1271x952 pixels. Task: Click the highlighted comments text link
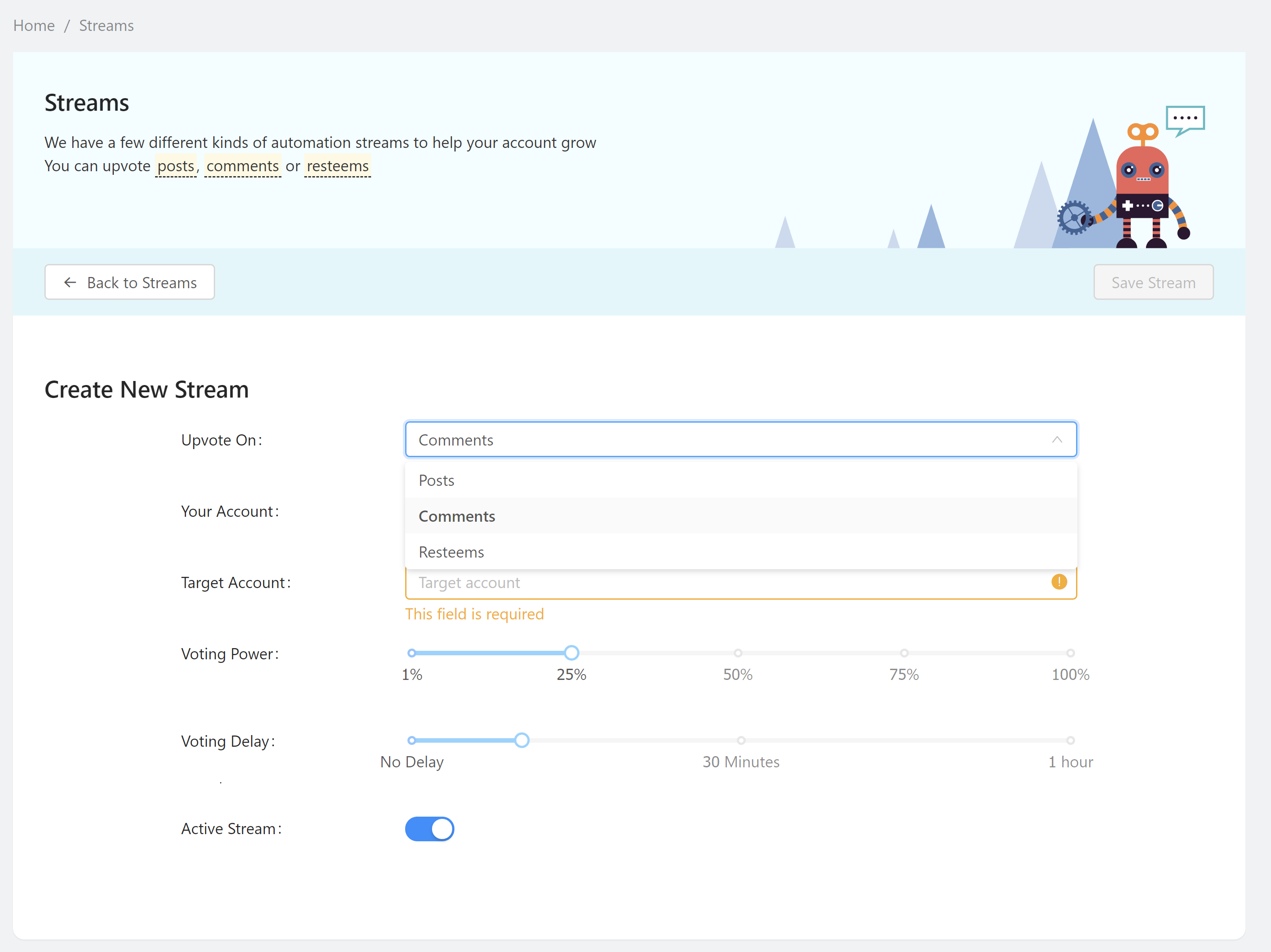(242, 166)
